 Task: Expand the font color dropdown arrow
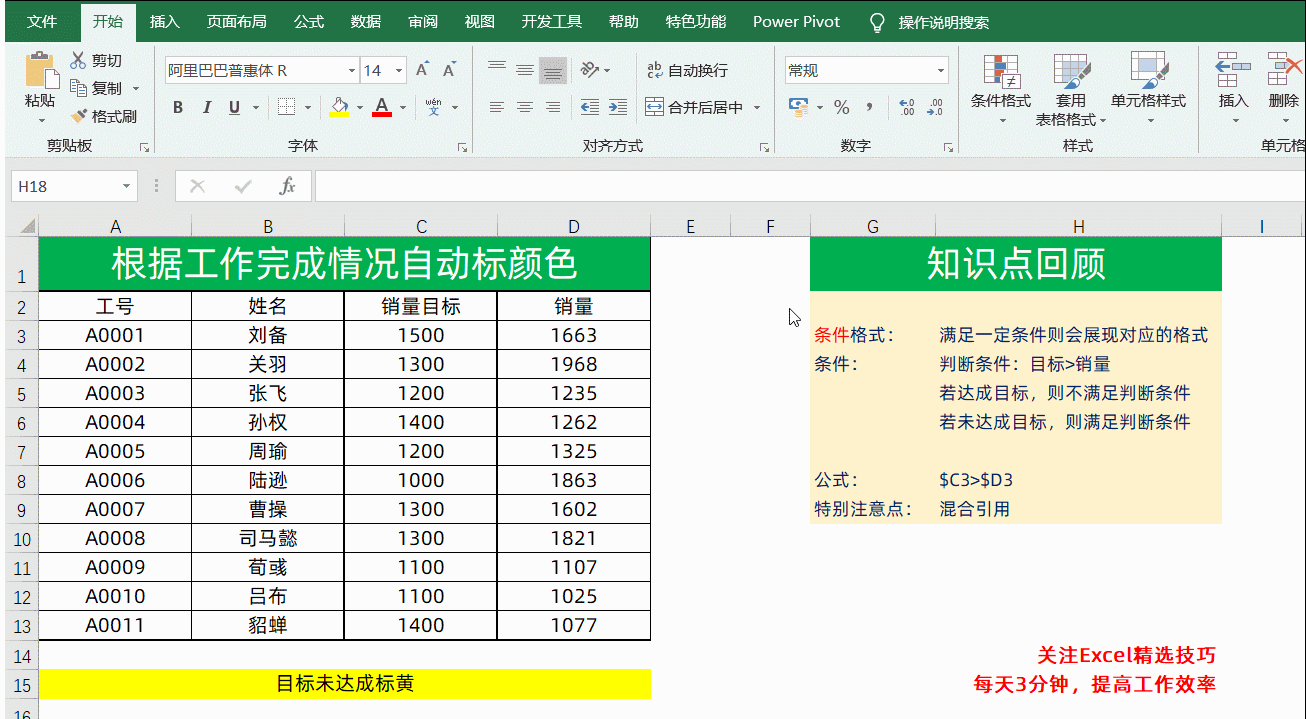(403, 107)
